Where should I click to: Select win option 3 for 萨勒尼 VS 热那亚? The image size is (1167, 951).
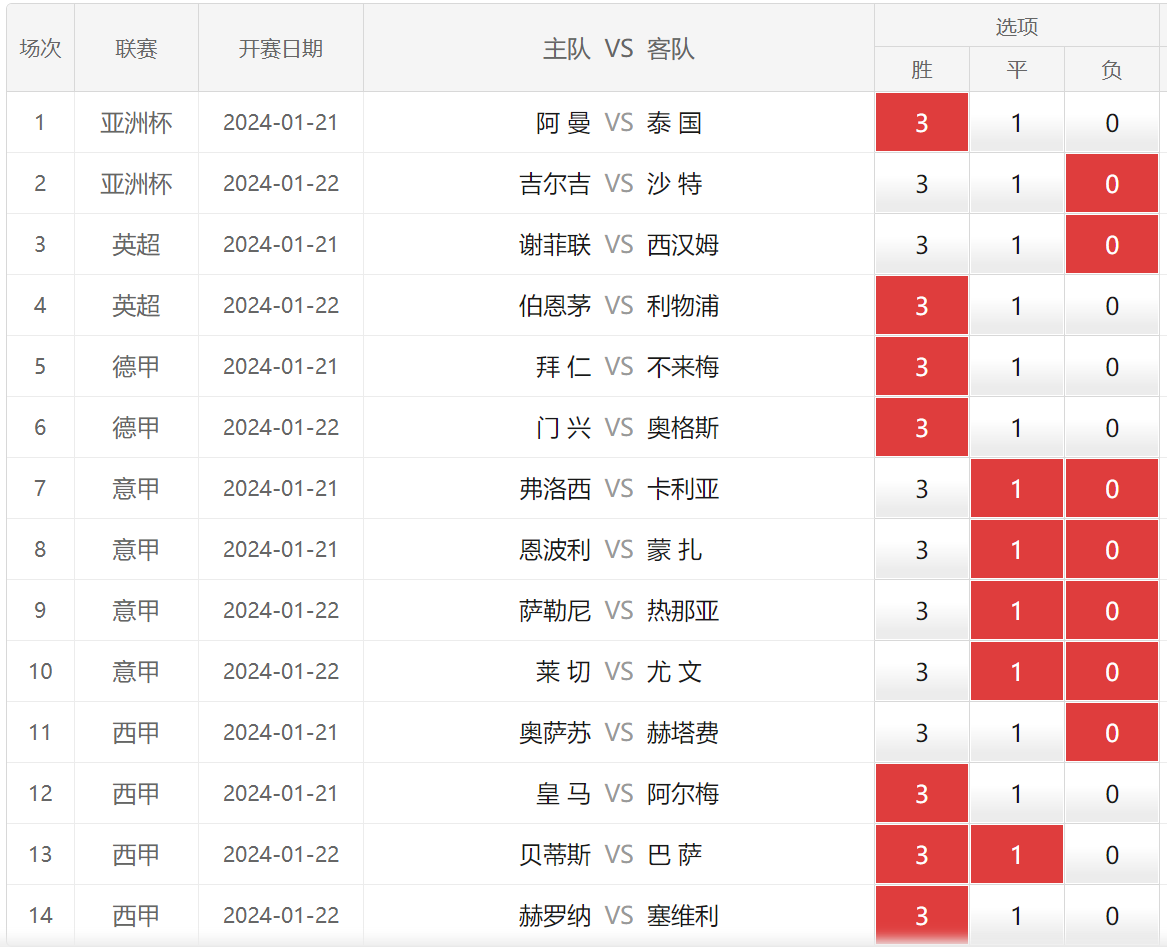[921, 610]
